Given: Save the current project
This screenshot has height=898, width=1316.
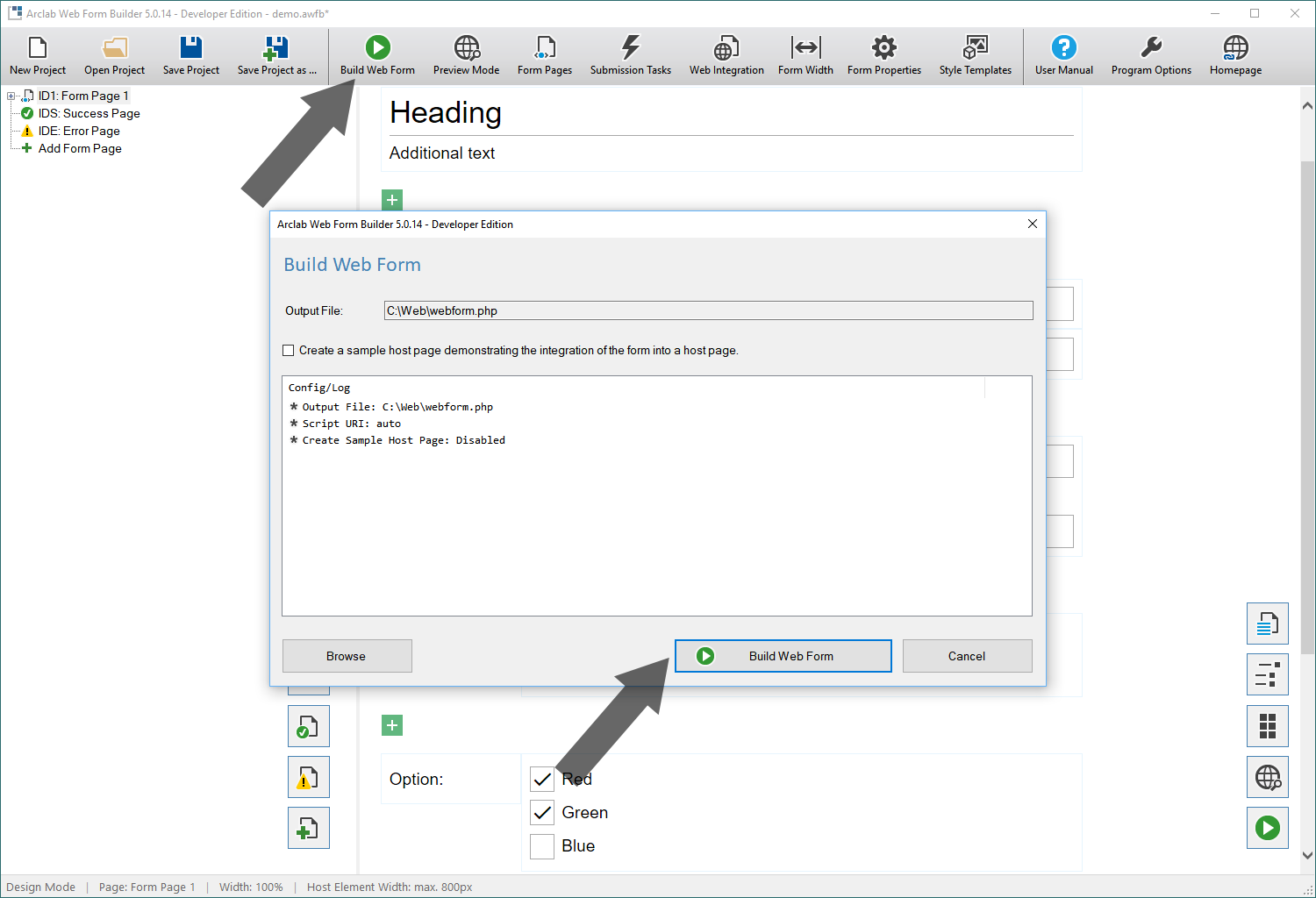Looking at the screenshot, I should pos(190,55).
